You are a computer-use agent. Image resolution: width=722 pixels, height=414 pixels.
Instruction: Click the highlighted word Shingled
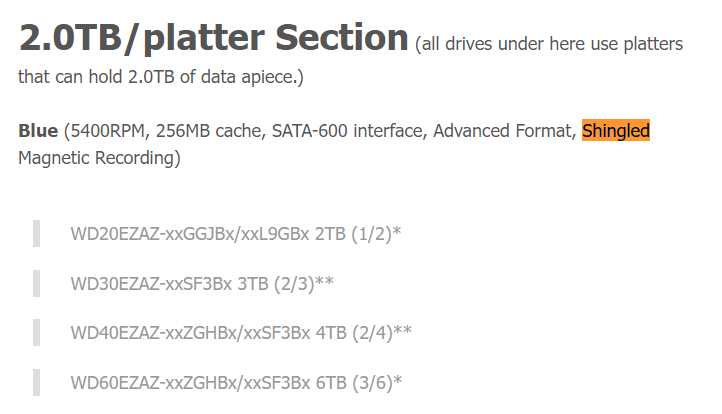pyautogui.click(x=616, y=130)
